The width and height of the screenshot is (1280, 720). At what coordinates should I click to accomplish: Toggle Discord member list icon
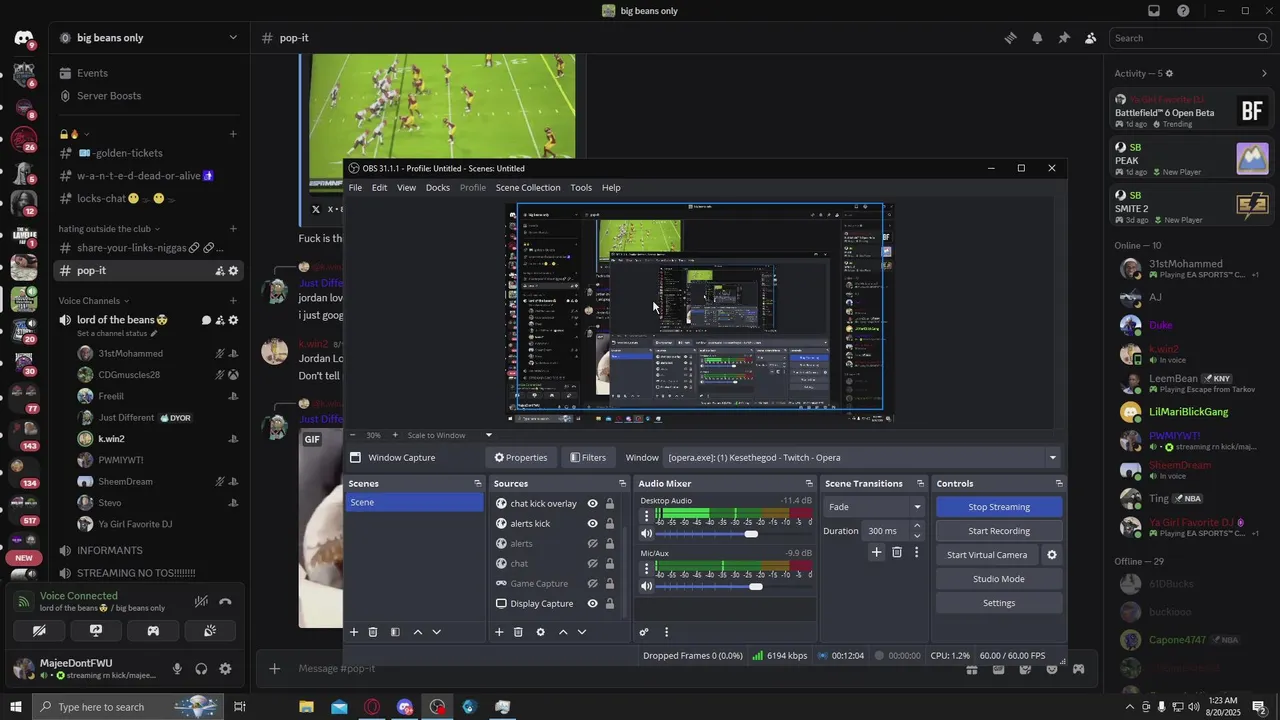pyautogui.click(x=1091, y=38)
